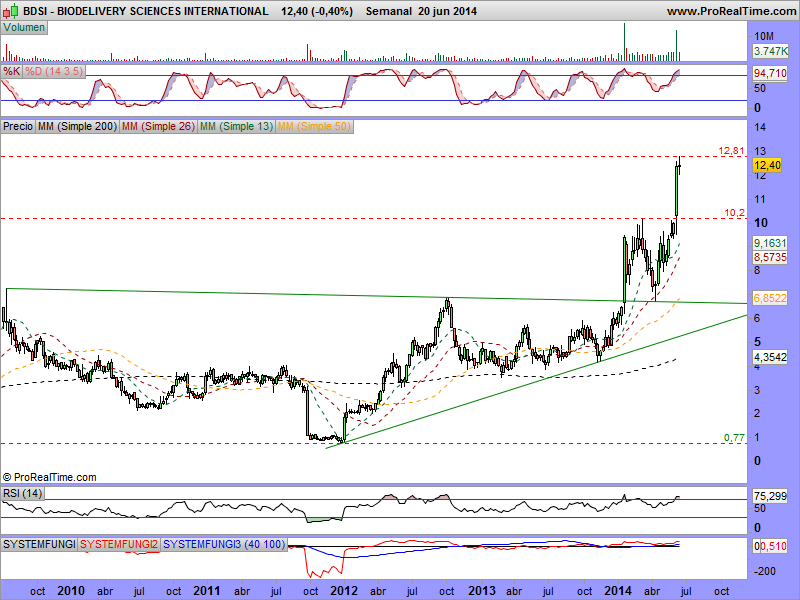Click the 2010 year label on time axis
The height and width of the screenshot is (600, 800).
click(x=71, y=591)
